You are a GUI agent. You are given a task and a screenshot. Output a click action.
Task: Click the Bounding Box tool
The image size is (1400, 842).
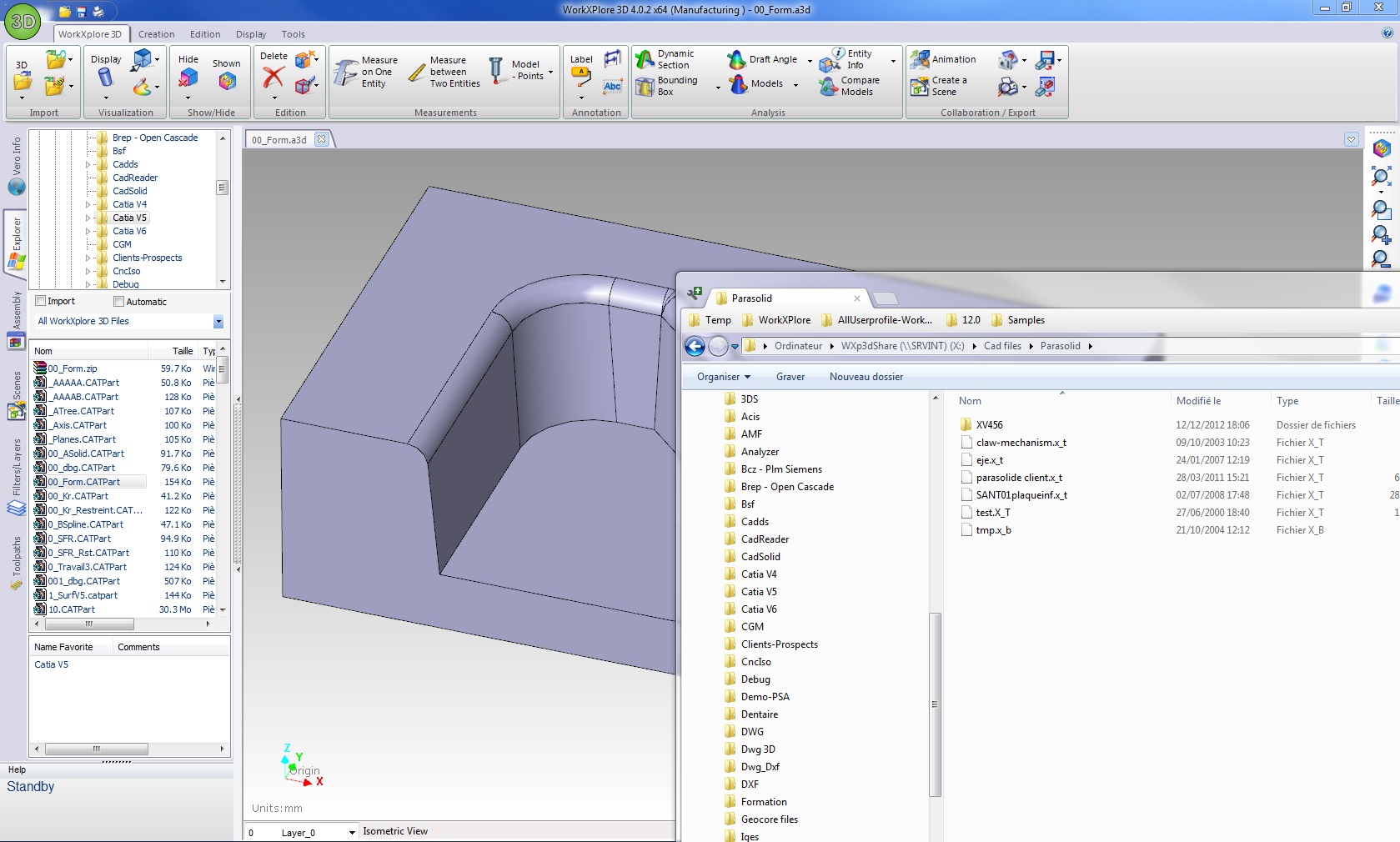click(645, 87)
